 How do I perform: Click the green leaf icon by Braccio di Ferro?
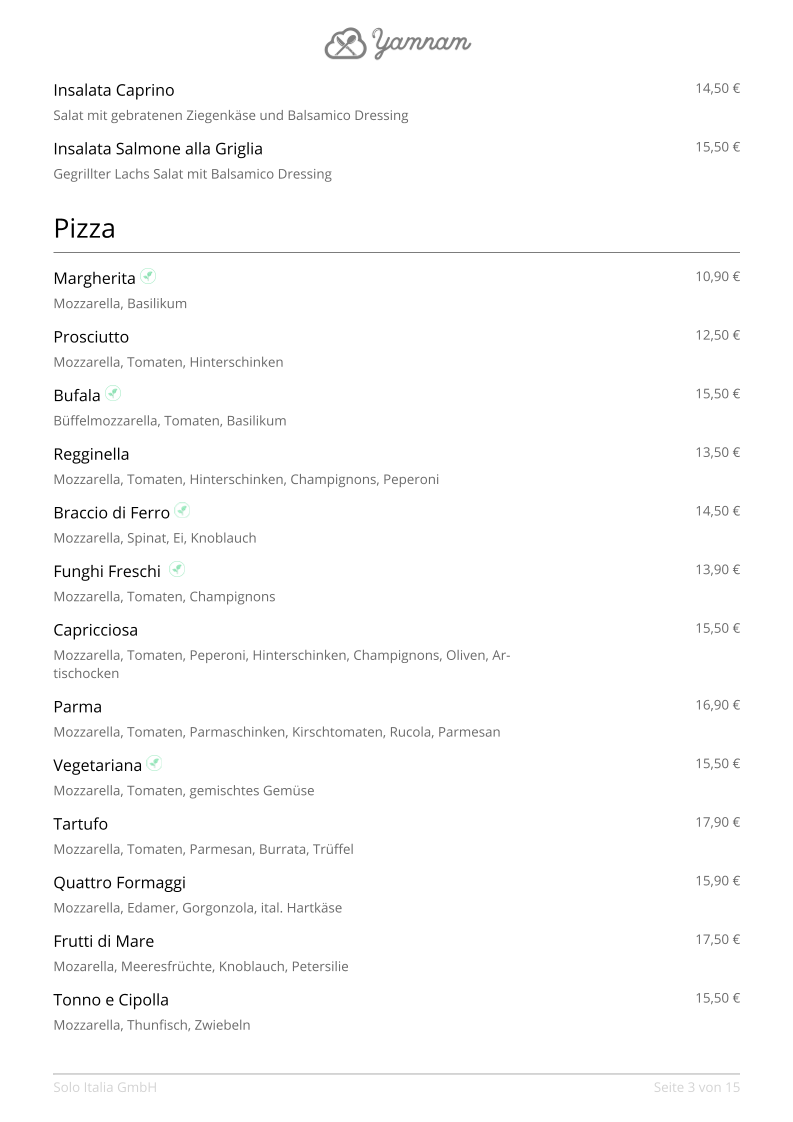pos(182,511)
